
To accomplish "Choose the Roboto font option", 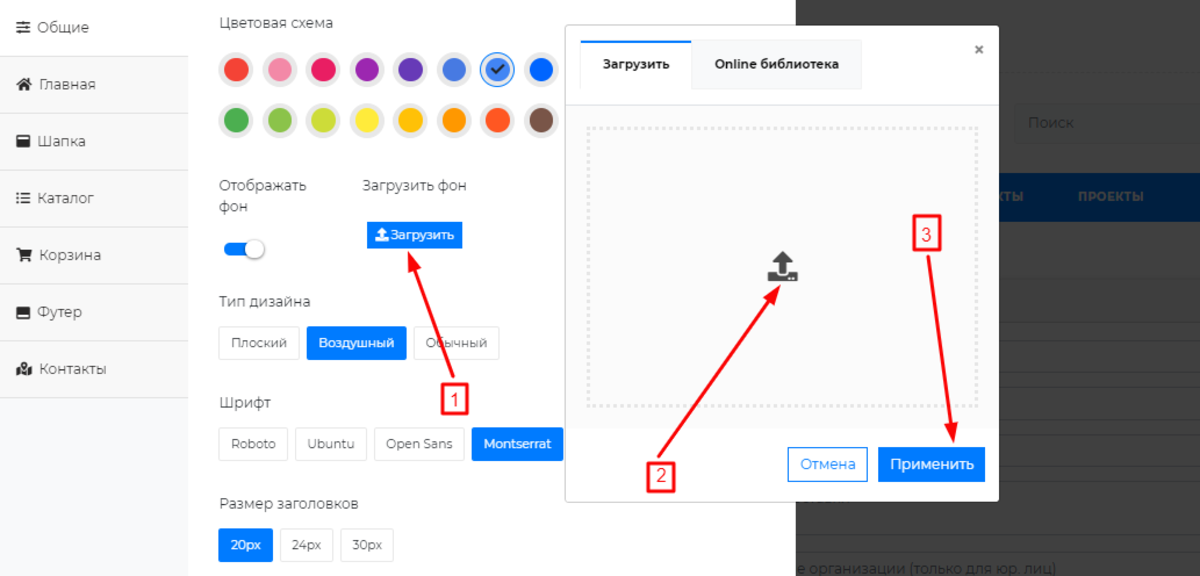I will [253, 444].
